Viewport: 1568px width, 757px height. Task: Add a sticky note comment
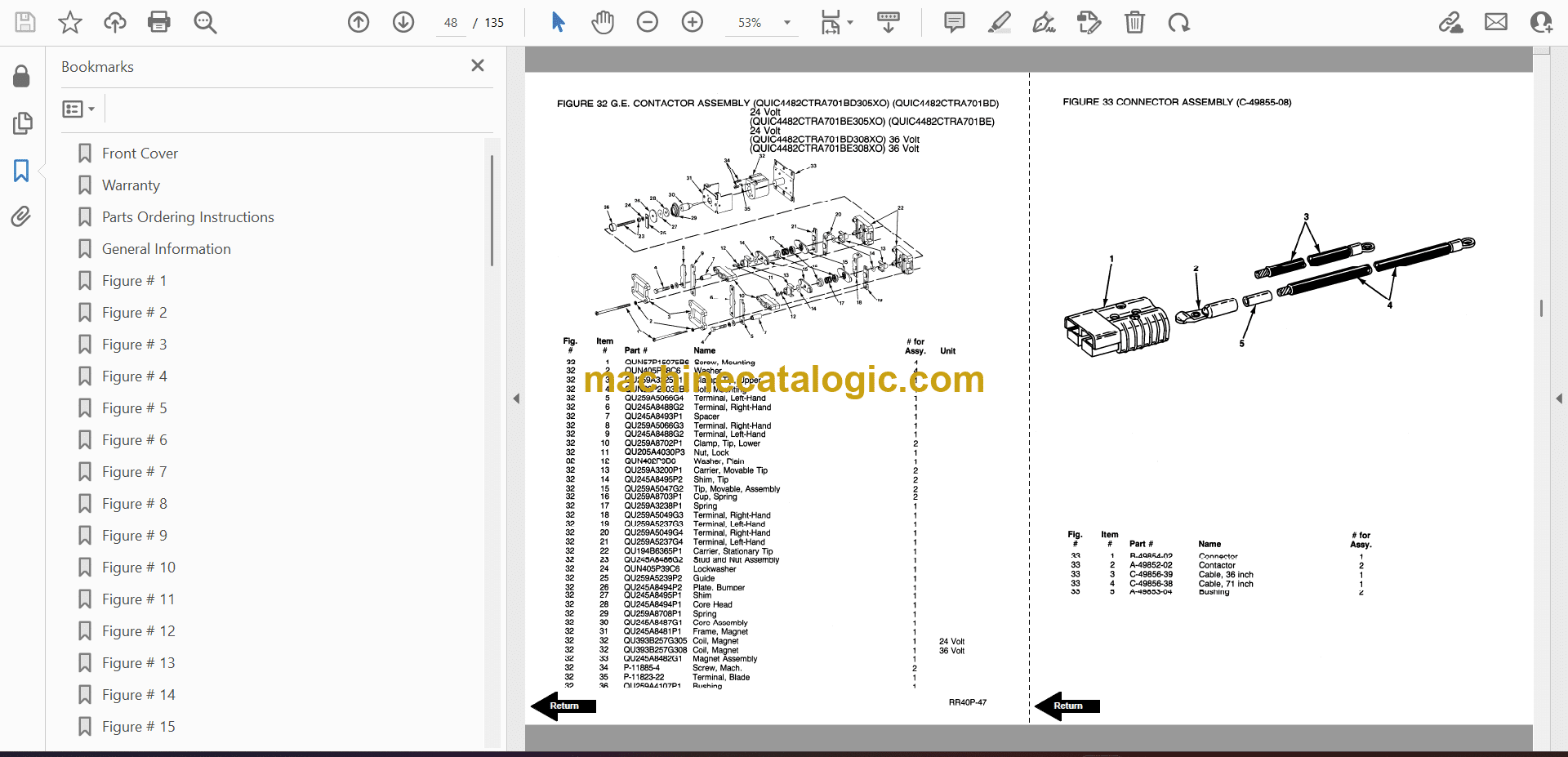(x=954, y=22)
